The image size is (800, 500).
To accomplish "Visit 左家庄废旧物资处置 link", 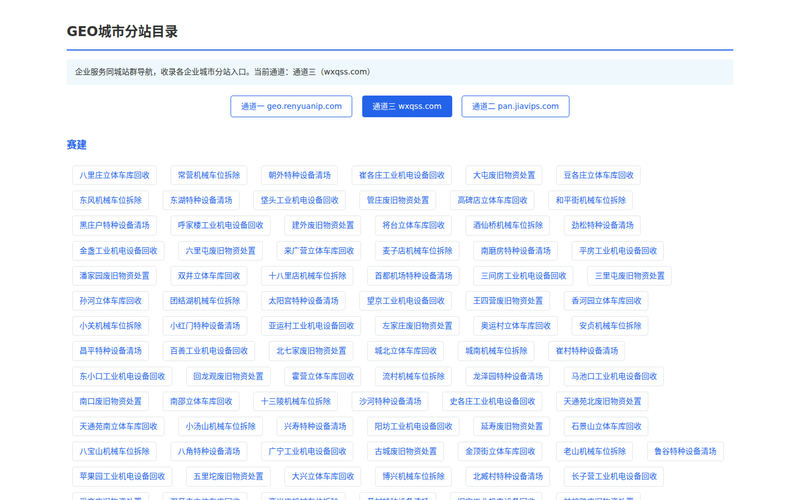I will pos(417,326).
